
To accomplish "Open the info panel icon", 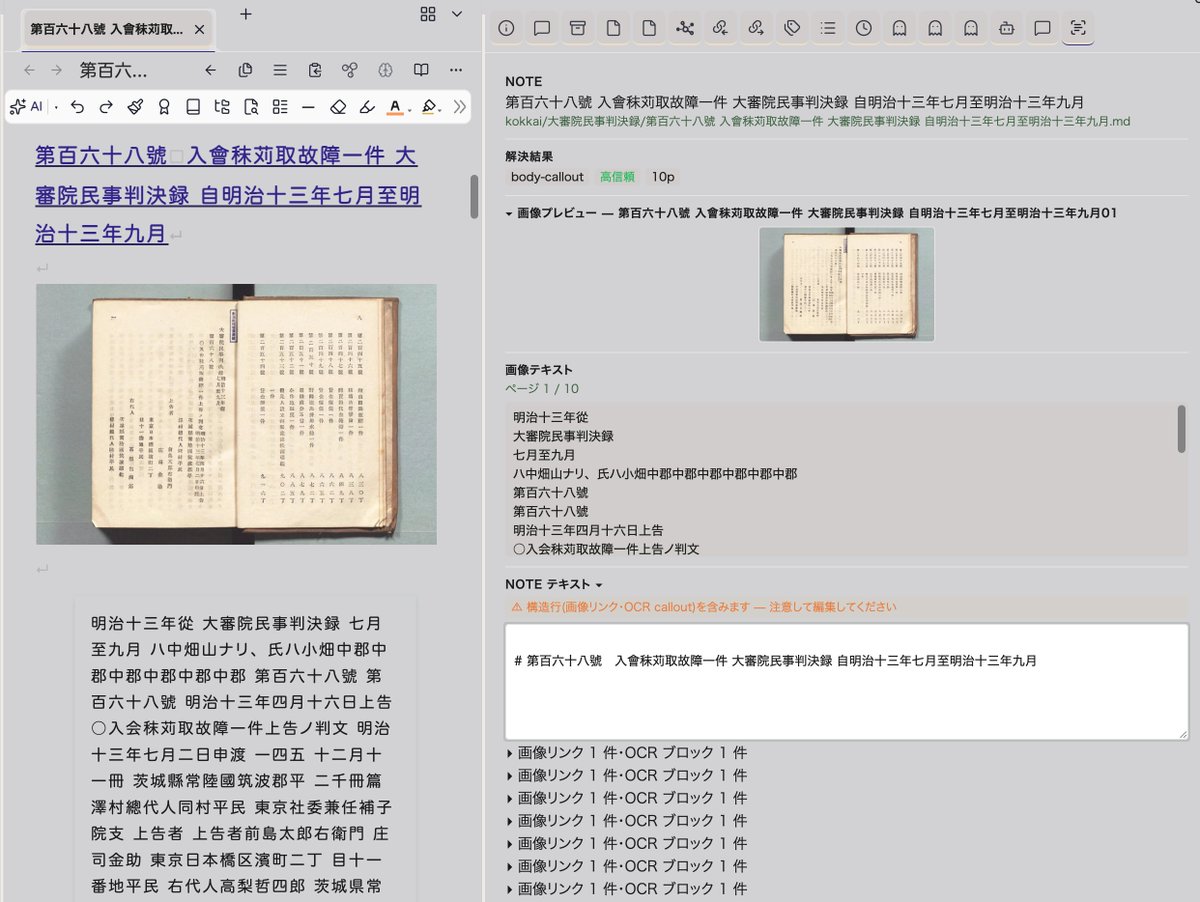I will coord(506,28).
